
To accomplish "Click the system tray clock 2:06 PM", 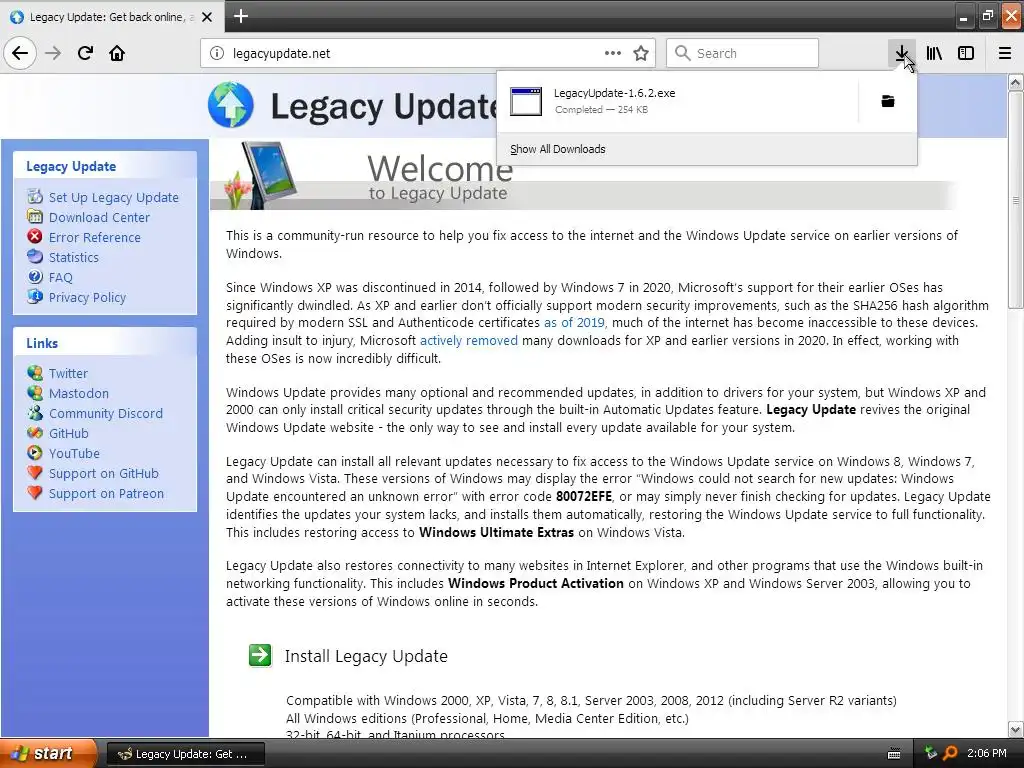I will (987, 754).
